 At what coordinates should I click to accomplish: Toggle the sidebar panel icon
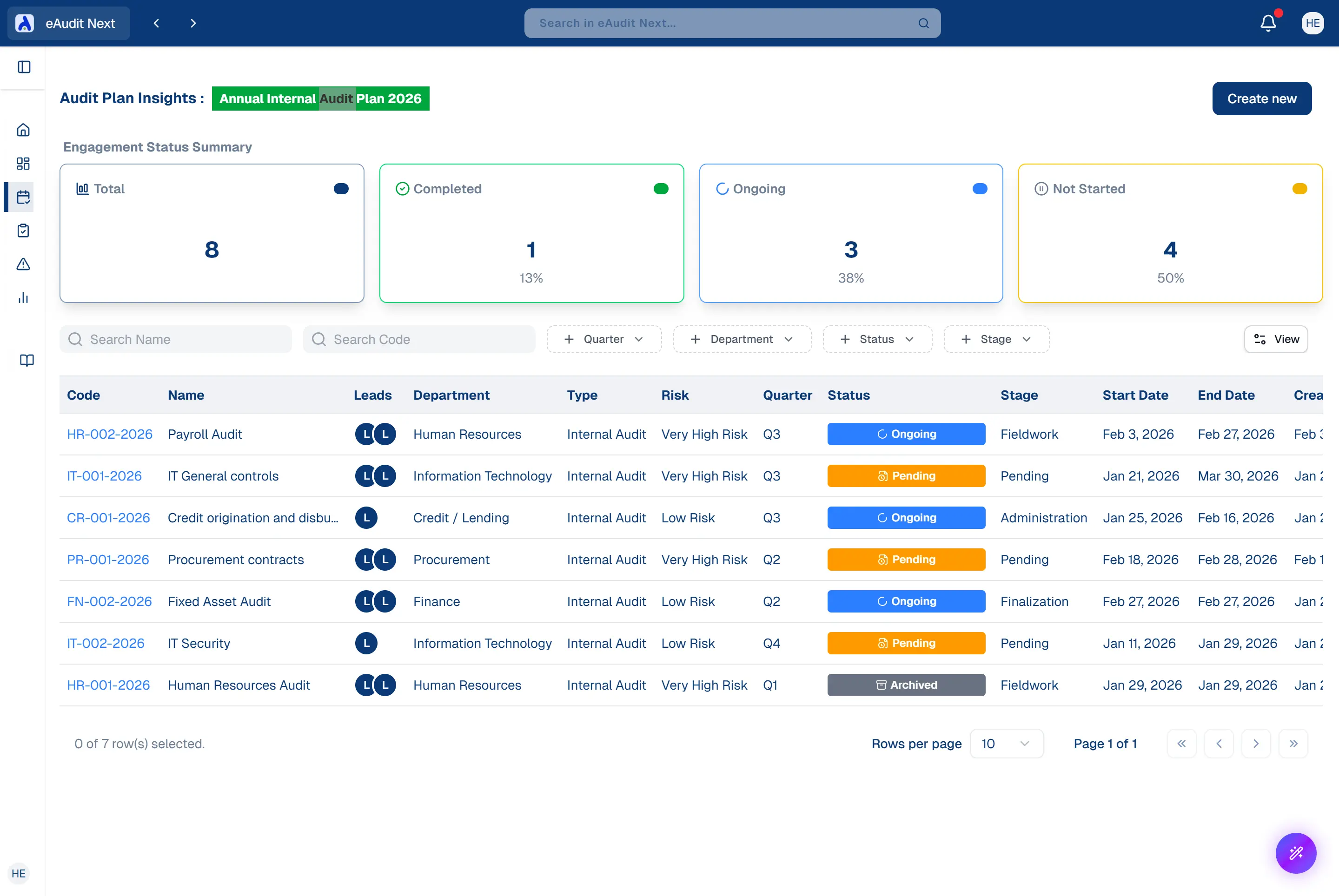coord(24,67)
